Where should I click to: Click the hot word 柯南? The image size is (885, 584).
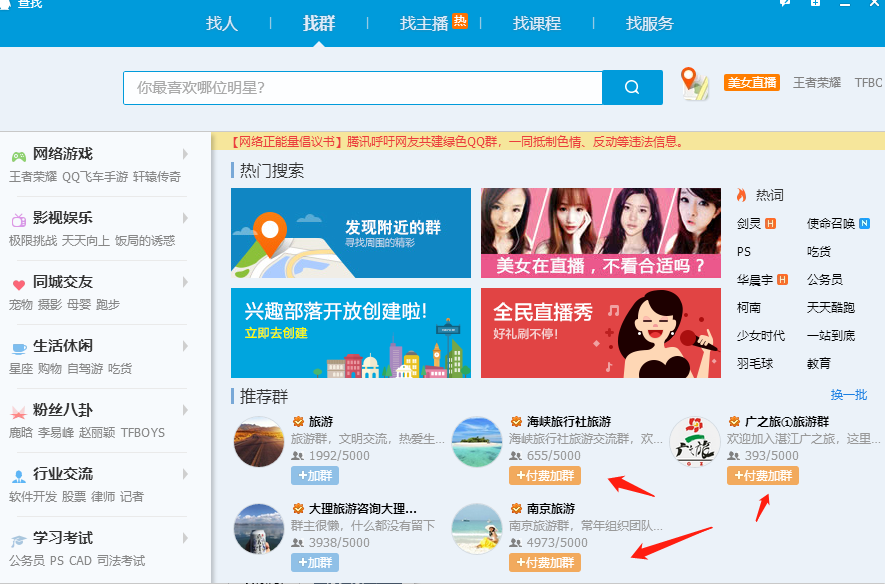coord(749,308)
